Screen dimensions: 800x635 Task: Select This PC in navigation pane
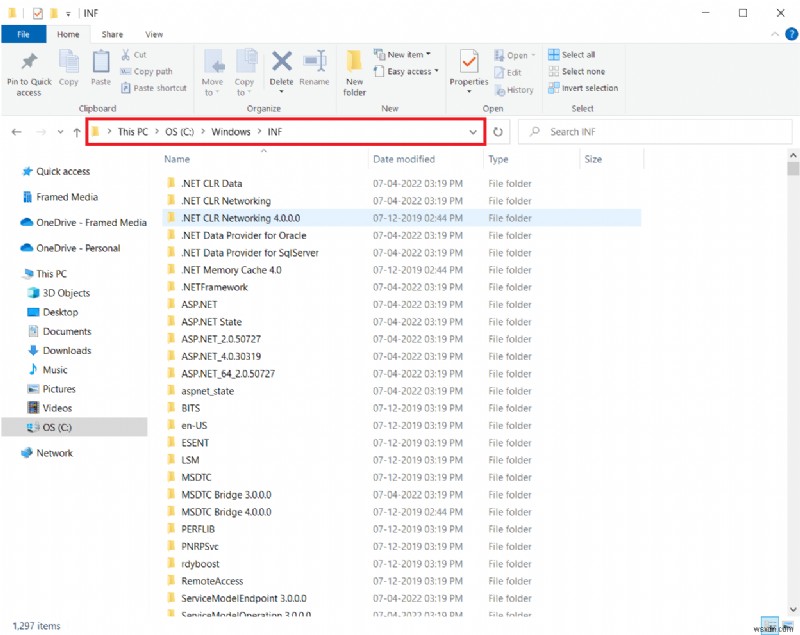[x=45, y=274]
